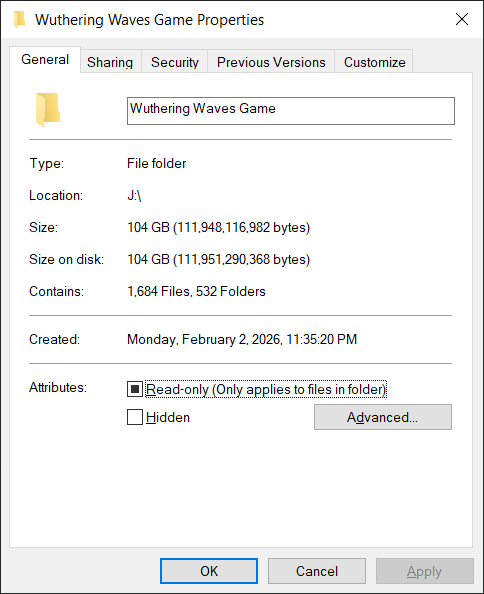The image size is (484, 594).
Task: Open the Security tab
Action: [175, 62]
